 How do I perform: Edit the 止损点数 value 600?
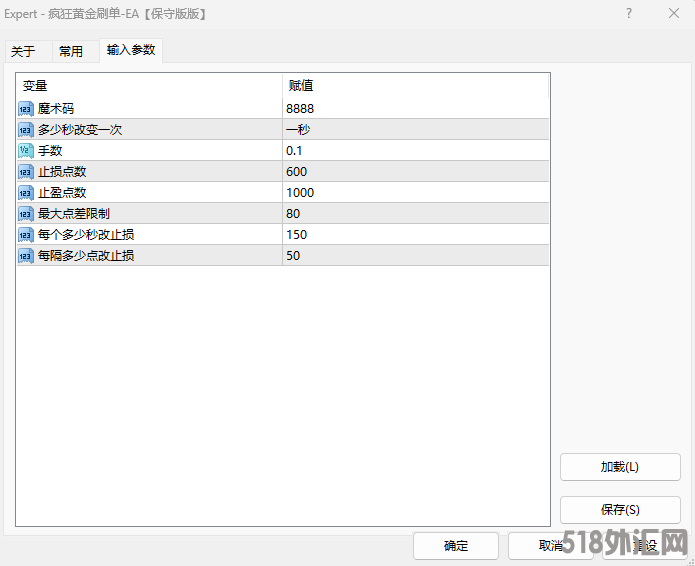(x=415, y=172)
